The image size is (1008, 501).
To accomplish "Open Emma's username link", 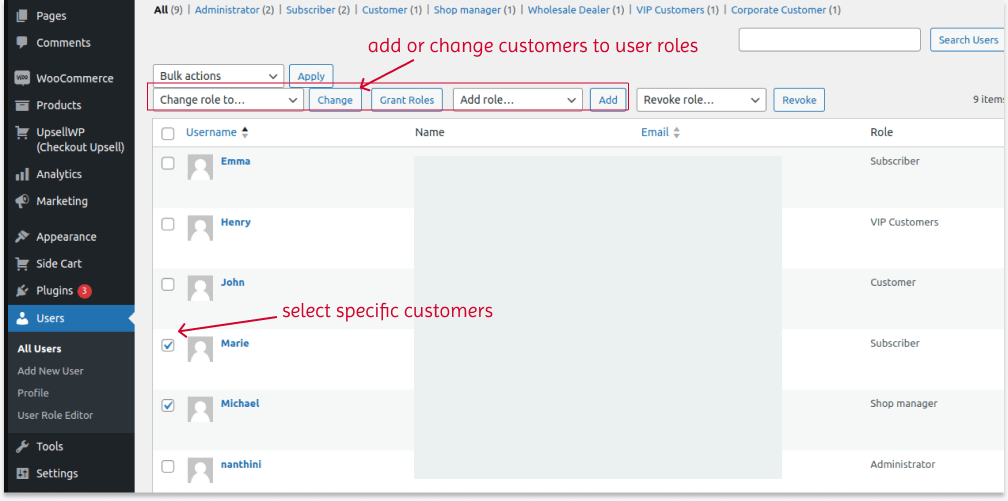I will tap(235, 161).
